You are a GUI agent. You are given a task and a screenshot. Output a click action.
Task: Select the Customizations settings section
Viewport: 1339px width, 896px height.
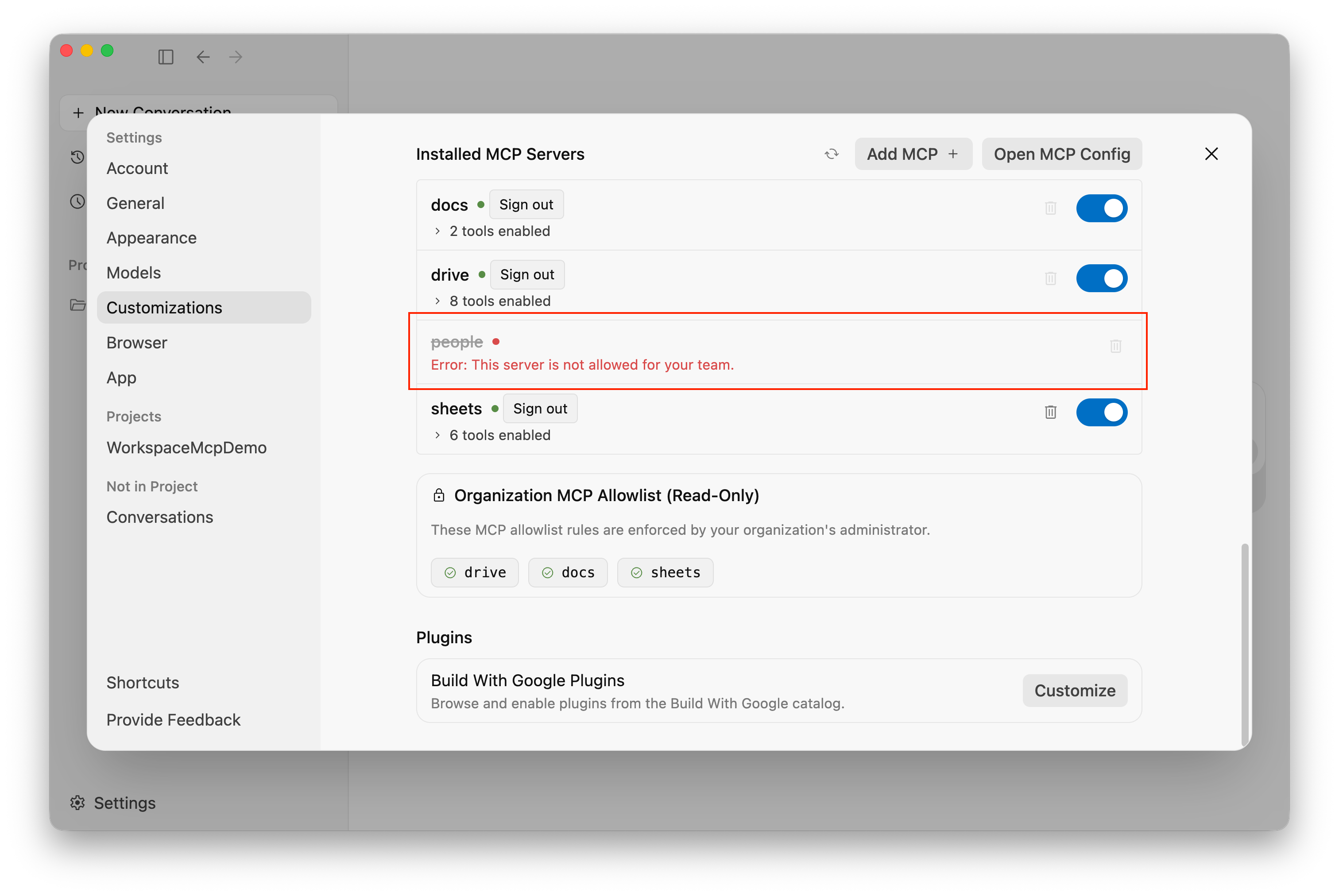click(204, 307)
